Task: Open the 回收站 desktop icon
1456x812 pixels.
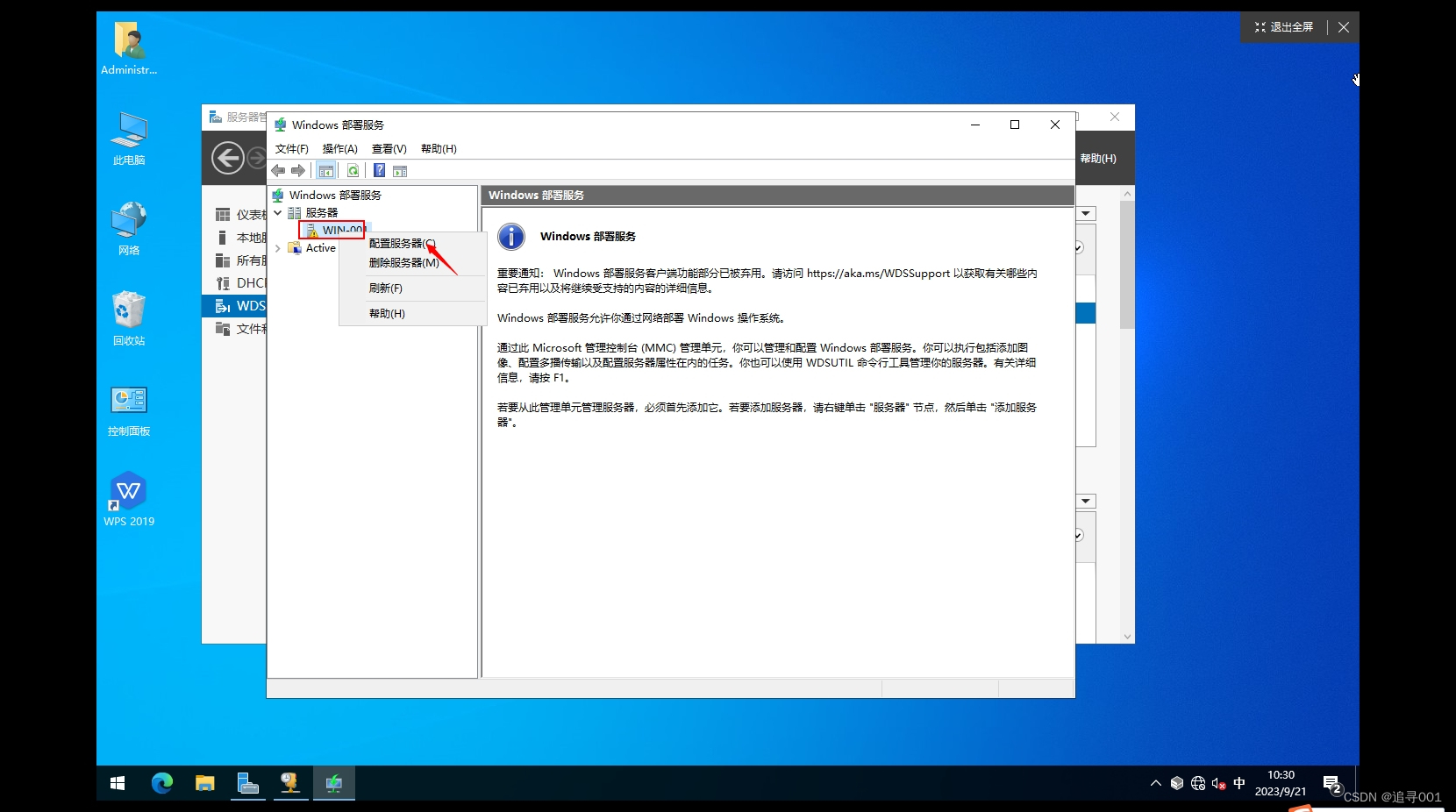Action: [129, 319]
